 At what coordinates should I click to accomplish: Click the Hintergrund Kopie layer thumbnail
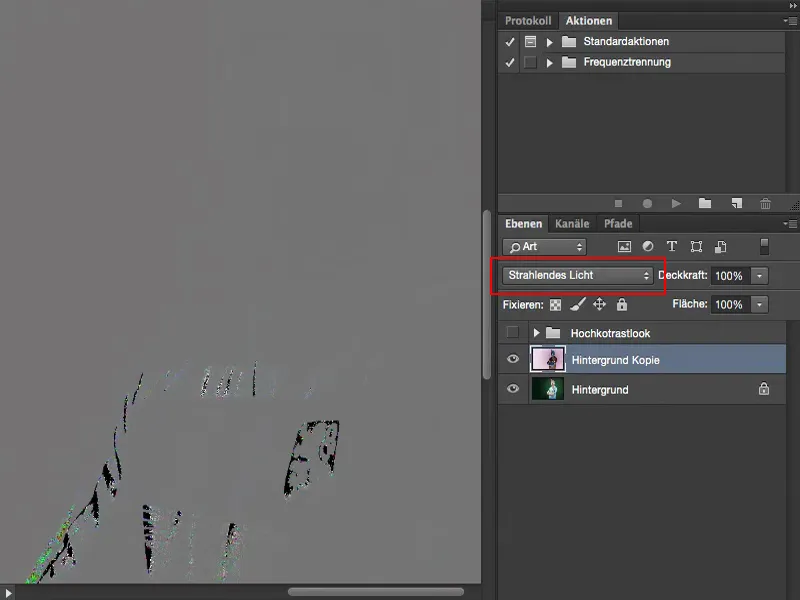(x=548, y=359)
